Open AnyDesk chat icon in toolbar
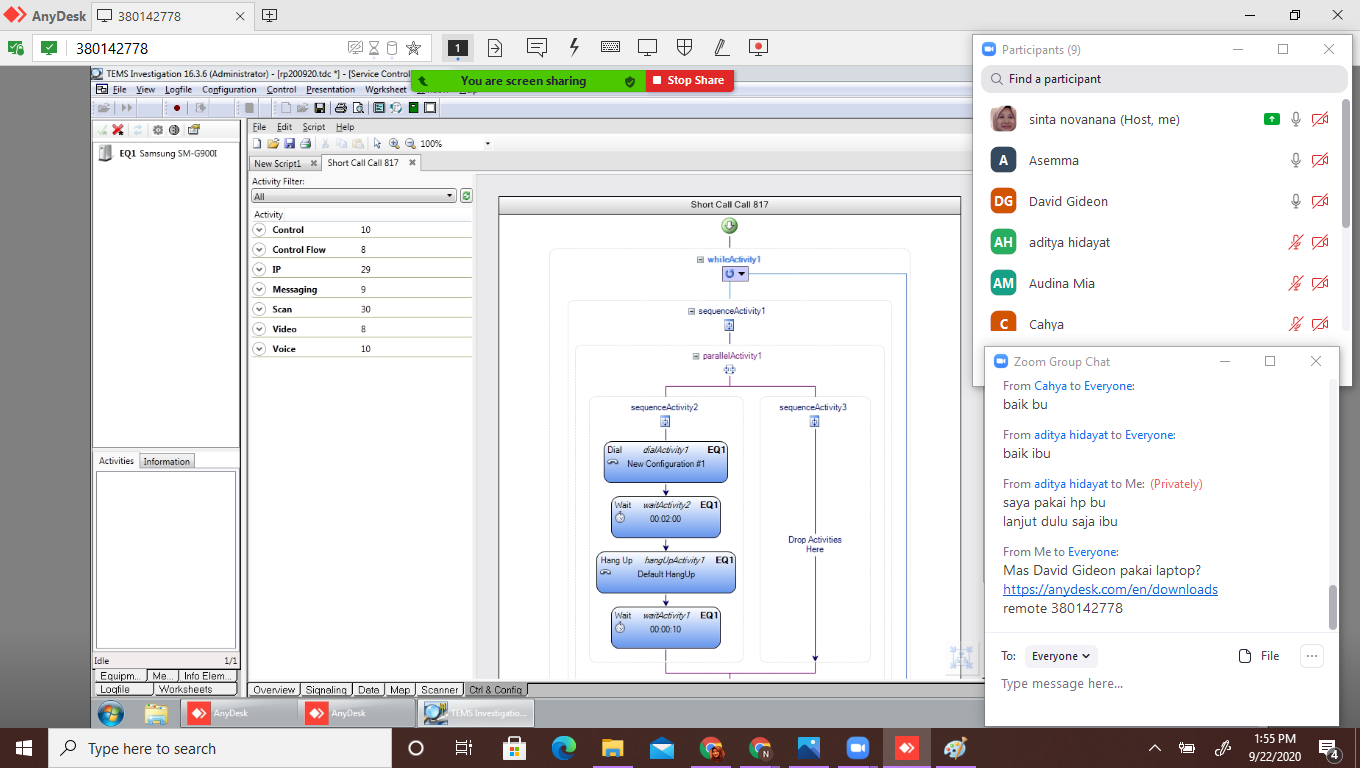Image resolution: width=1360 pixels, height=768 pixels. pyautogui.click(x=537, y=48)
